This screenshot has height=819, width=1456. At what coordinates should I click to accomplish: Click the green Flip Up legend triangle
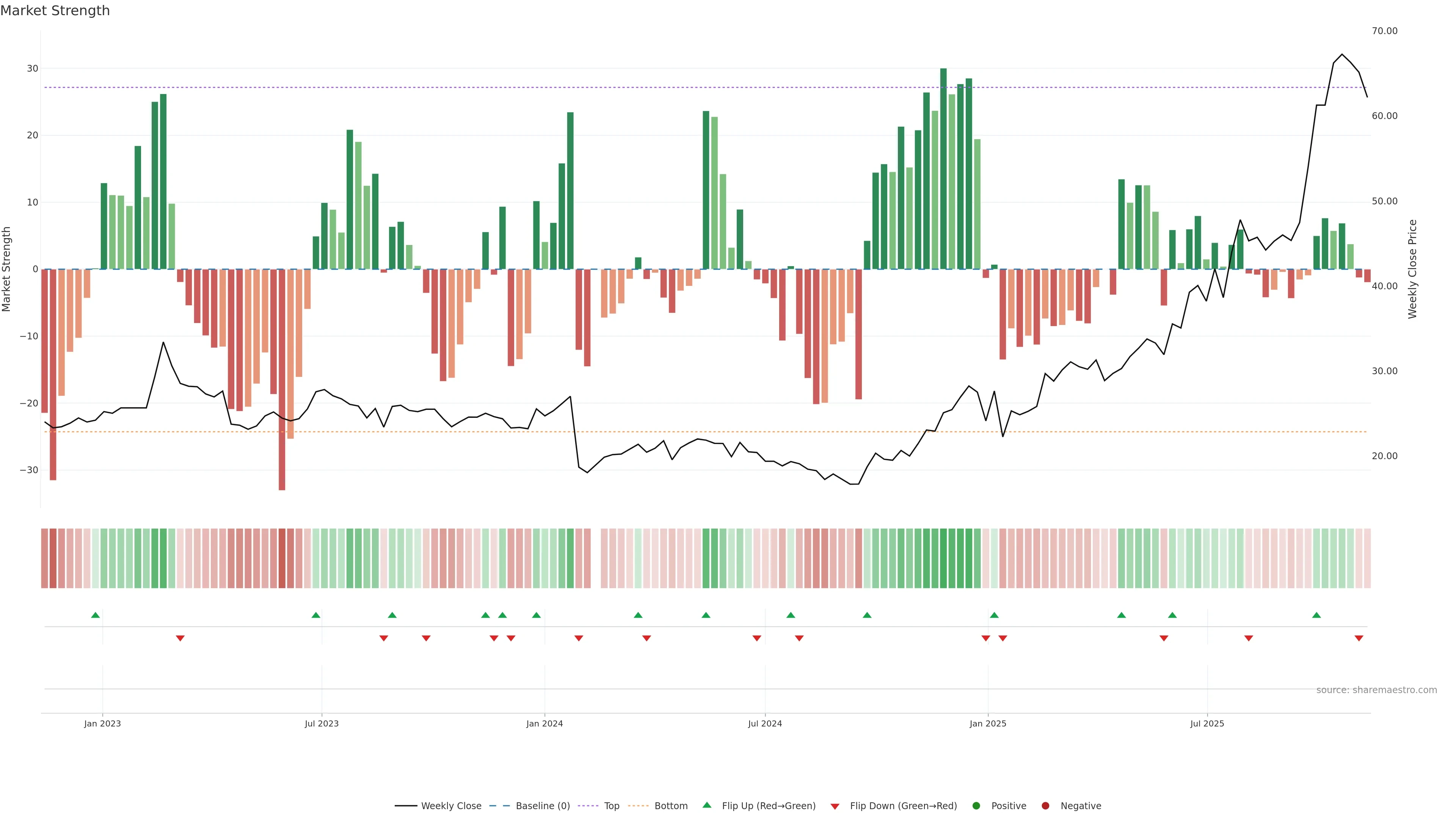coord(706,805)
